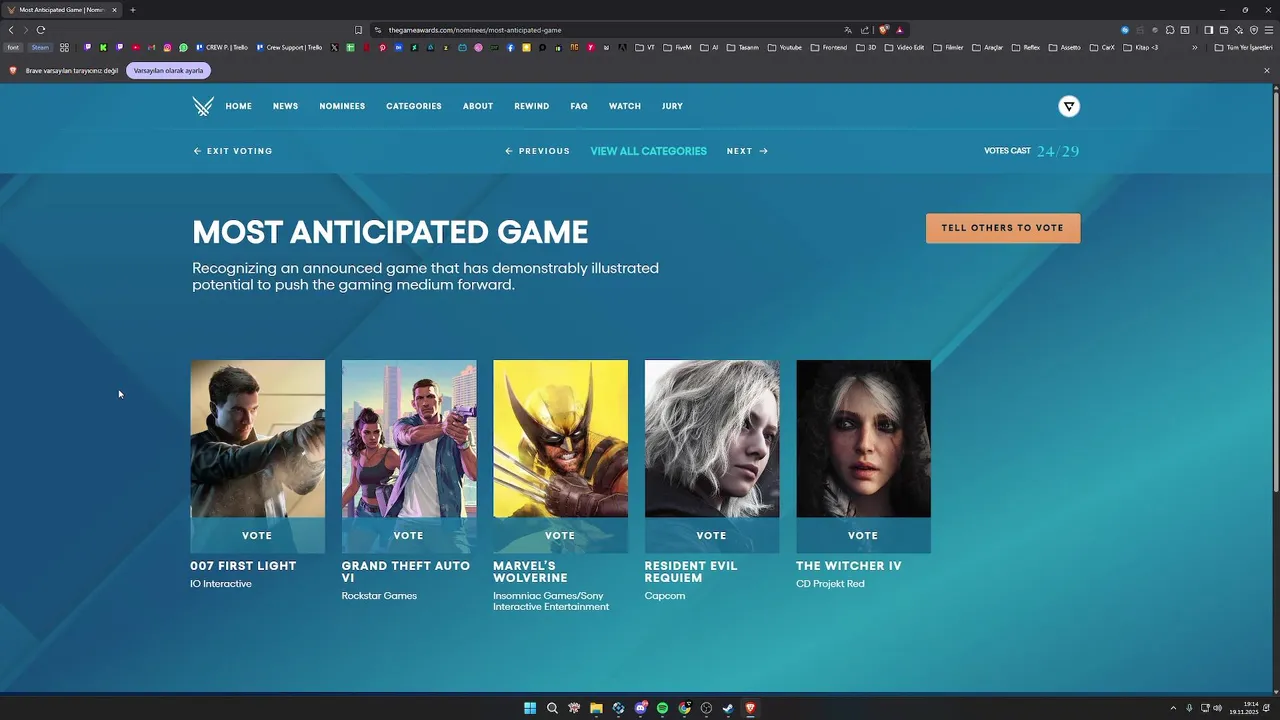Go back with the browser back arrow
This screenshot has height=720, width=1280.
(x=11, y=30)
